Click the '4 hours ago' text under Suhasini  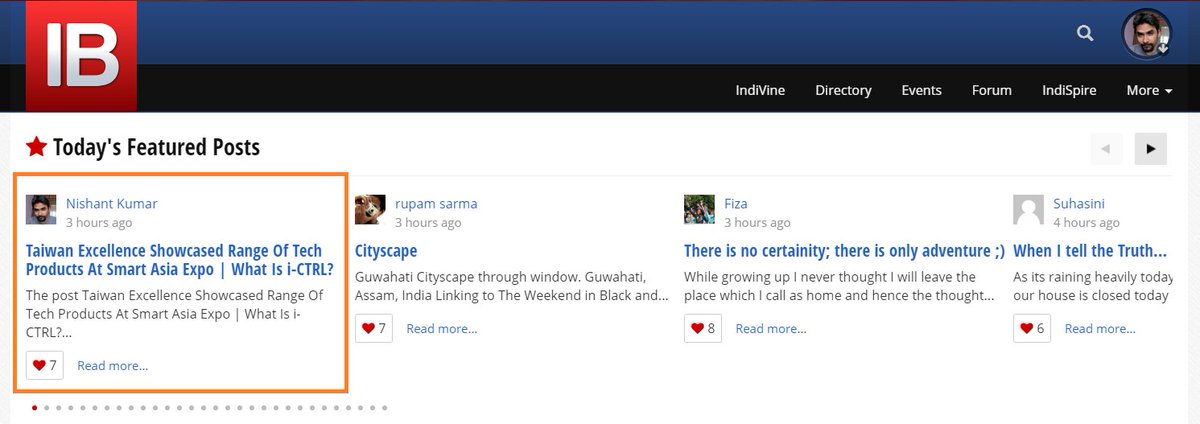click(x=1086, y=222)
